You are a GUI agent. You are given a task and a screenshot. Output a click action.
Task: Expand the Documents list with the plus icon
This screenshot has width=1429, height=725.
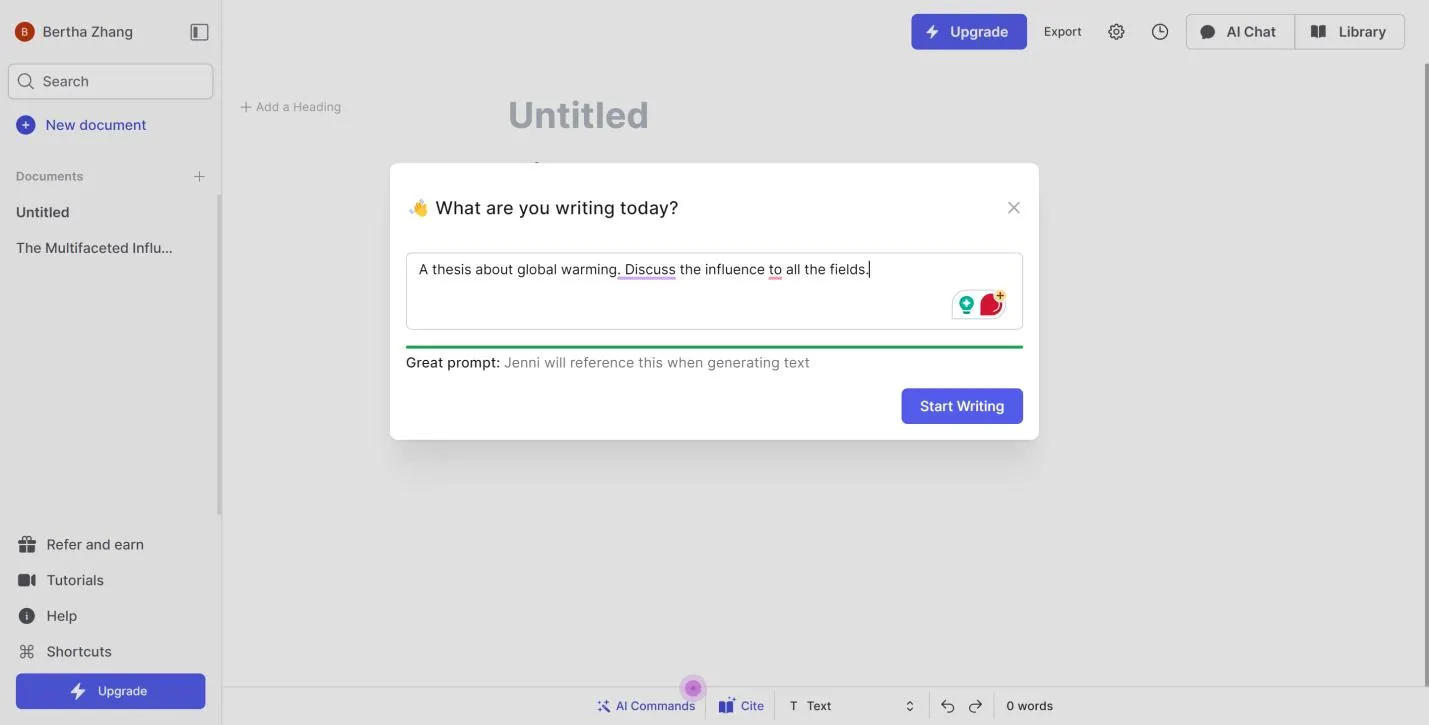pyautogui.click(x=199, y=176)
